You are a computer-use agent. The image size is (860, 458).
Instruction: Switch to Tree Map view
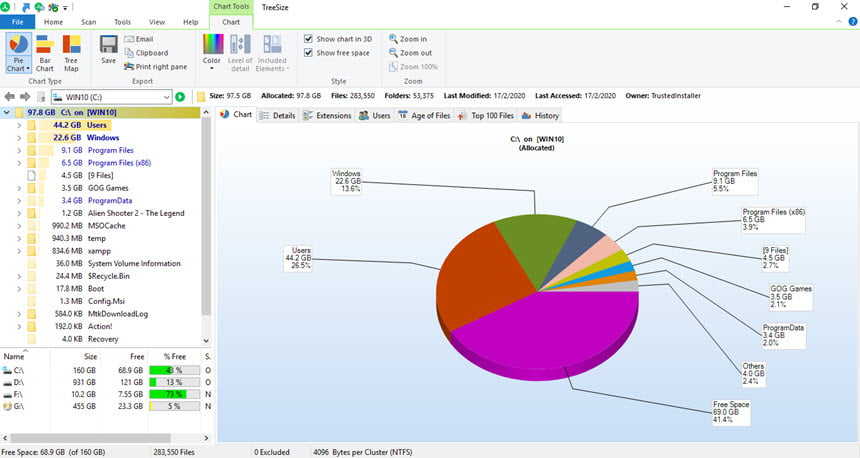[71, 53]
